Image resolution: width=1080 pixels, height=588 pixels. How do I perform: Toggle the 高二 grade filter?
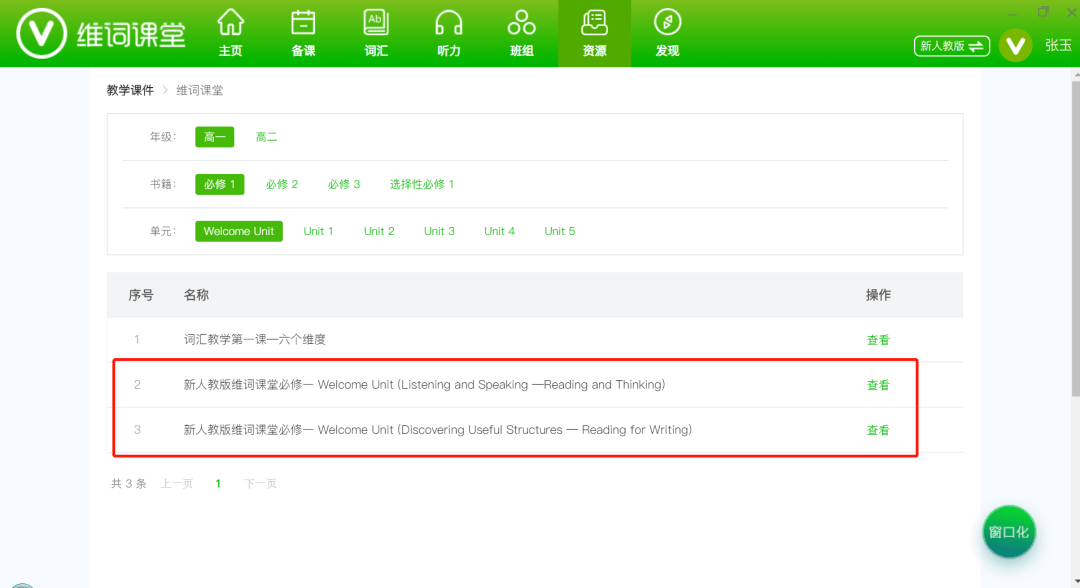(x=266, y=136)
